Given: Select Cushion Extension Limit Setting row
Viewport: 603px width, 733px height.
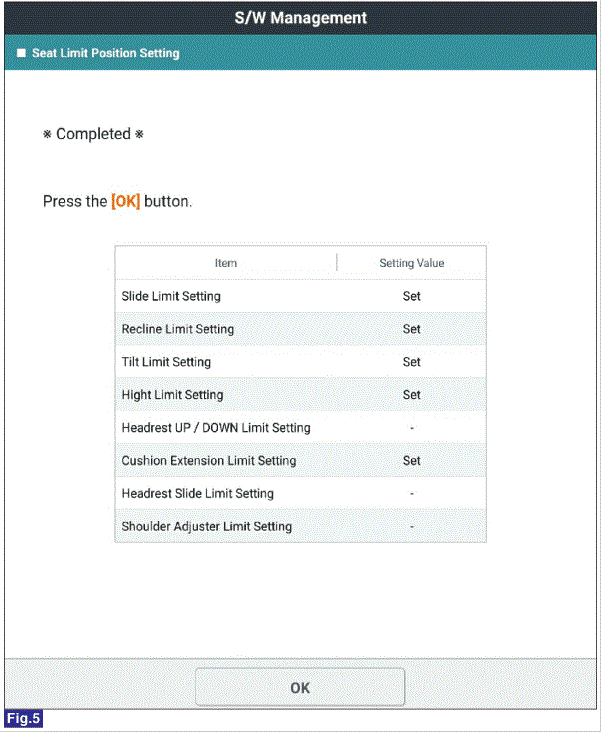Looking at the screenshot, I should 301,460.
